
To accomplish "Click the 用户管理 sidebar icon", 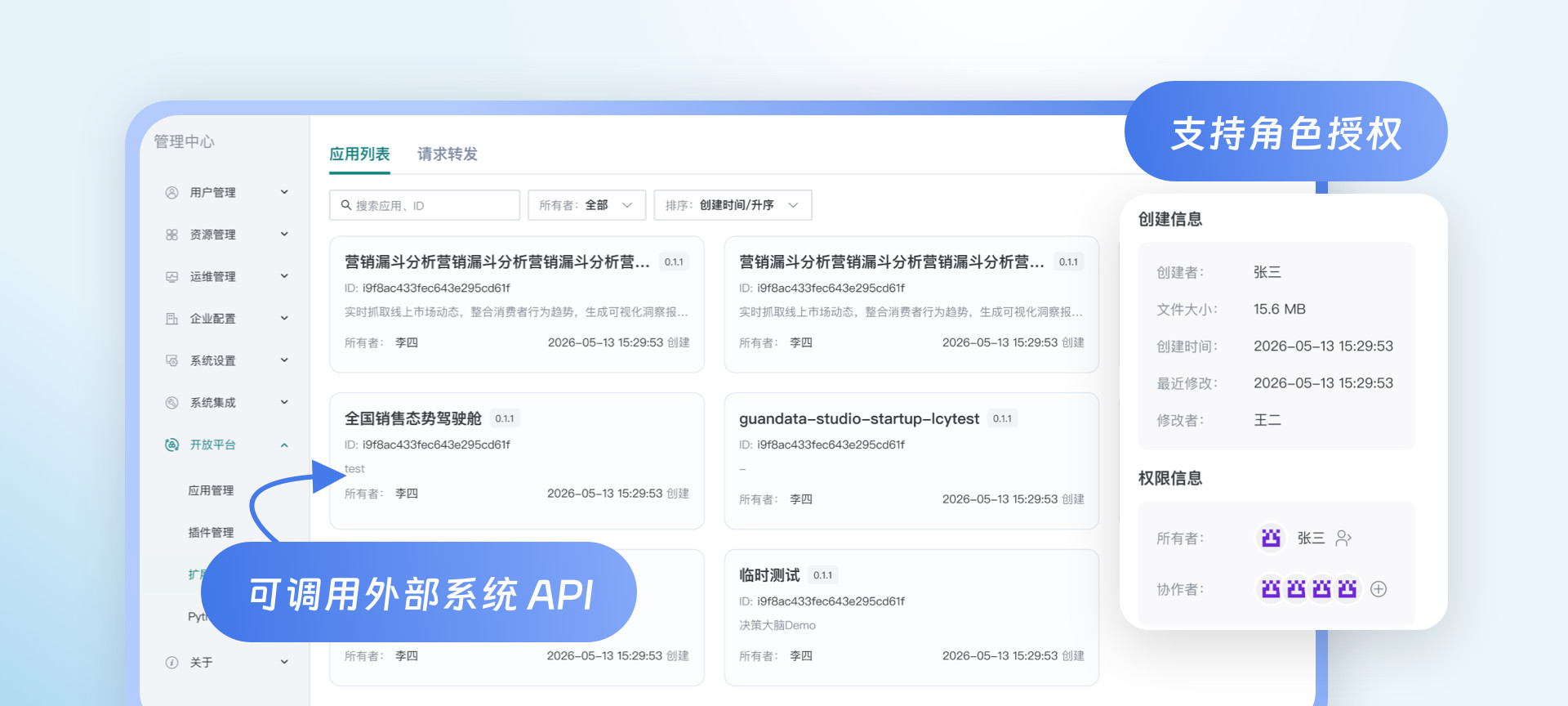I will 171,193.
